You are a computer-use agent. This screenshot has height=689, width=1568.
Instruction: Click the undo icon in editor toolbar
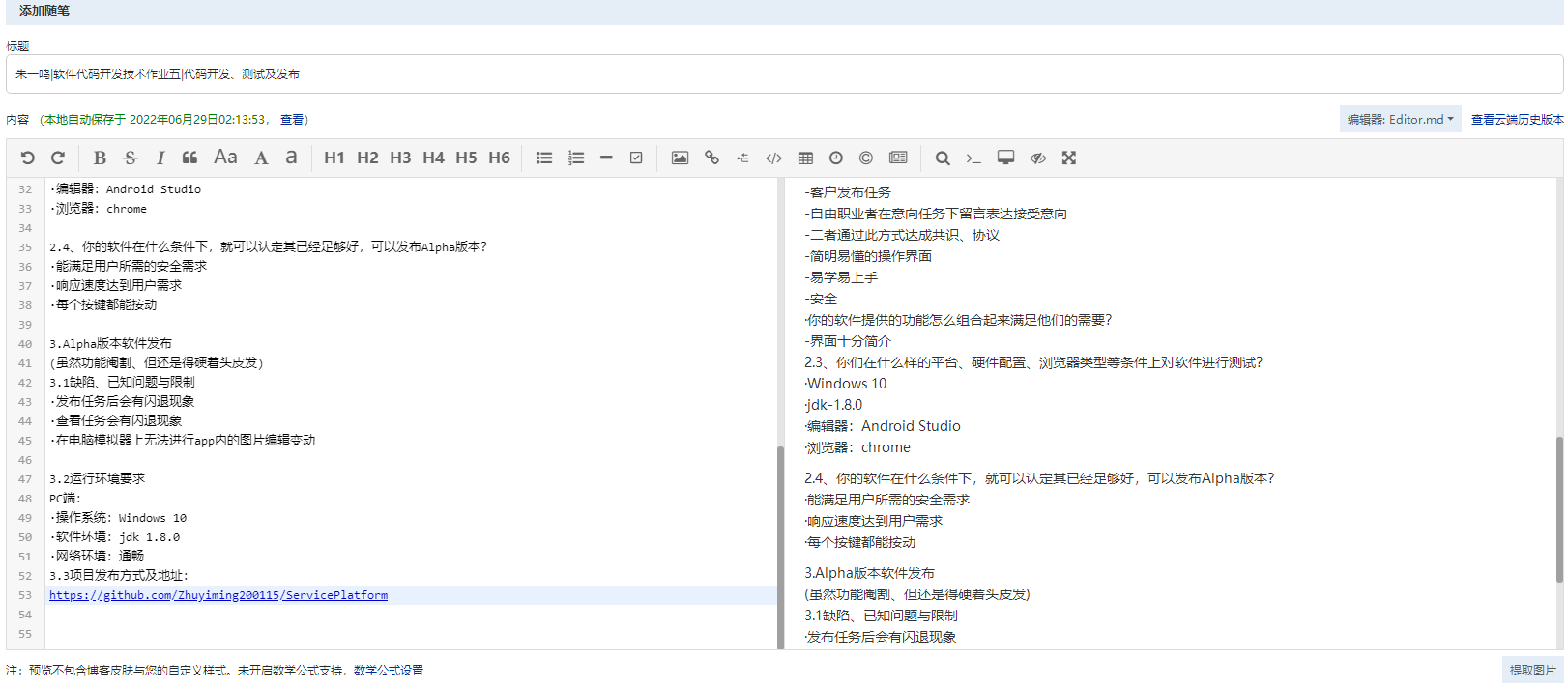27,158
